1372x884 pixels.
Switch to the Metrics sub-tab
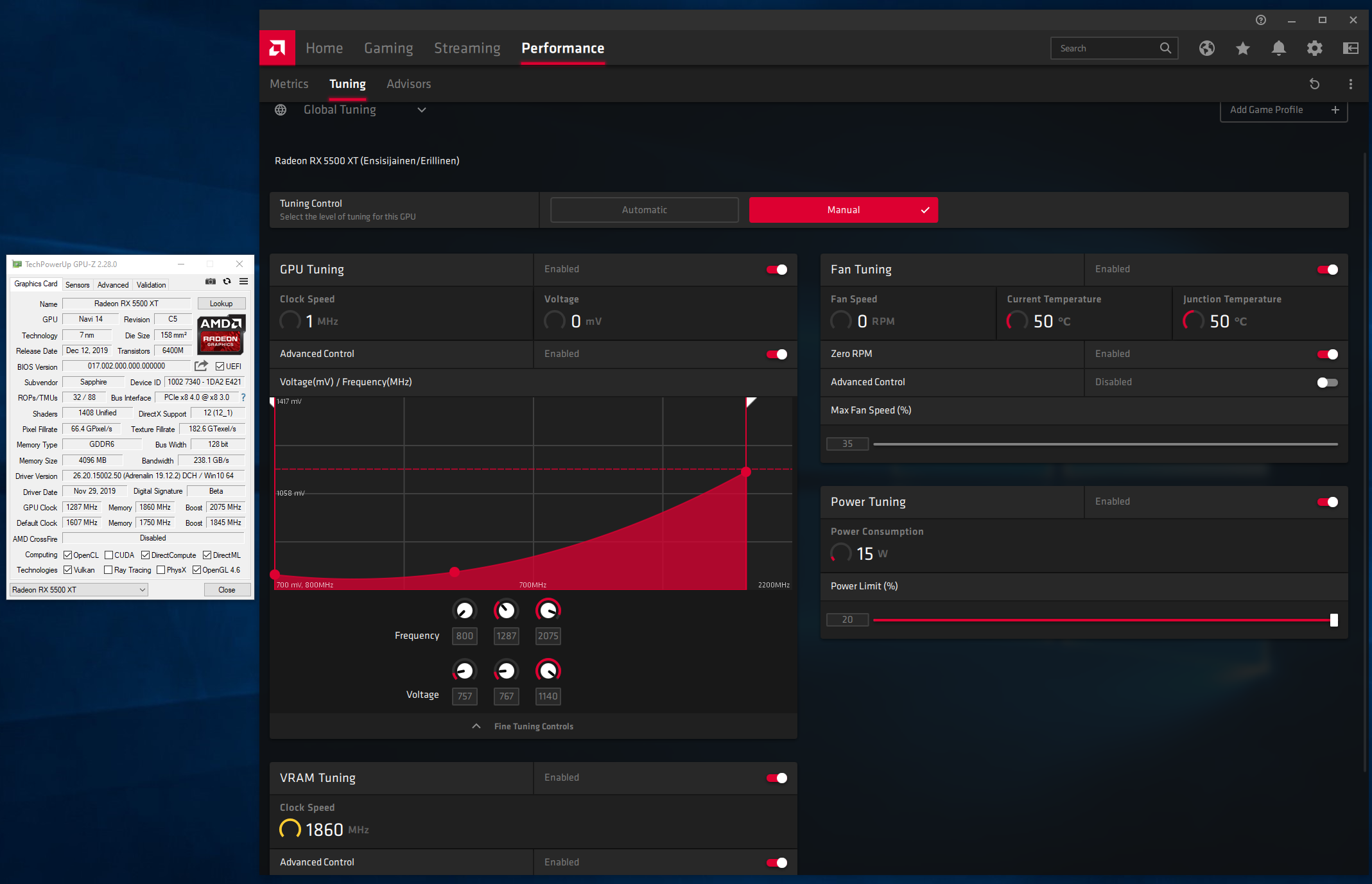coord(289,84)
